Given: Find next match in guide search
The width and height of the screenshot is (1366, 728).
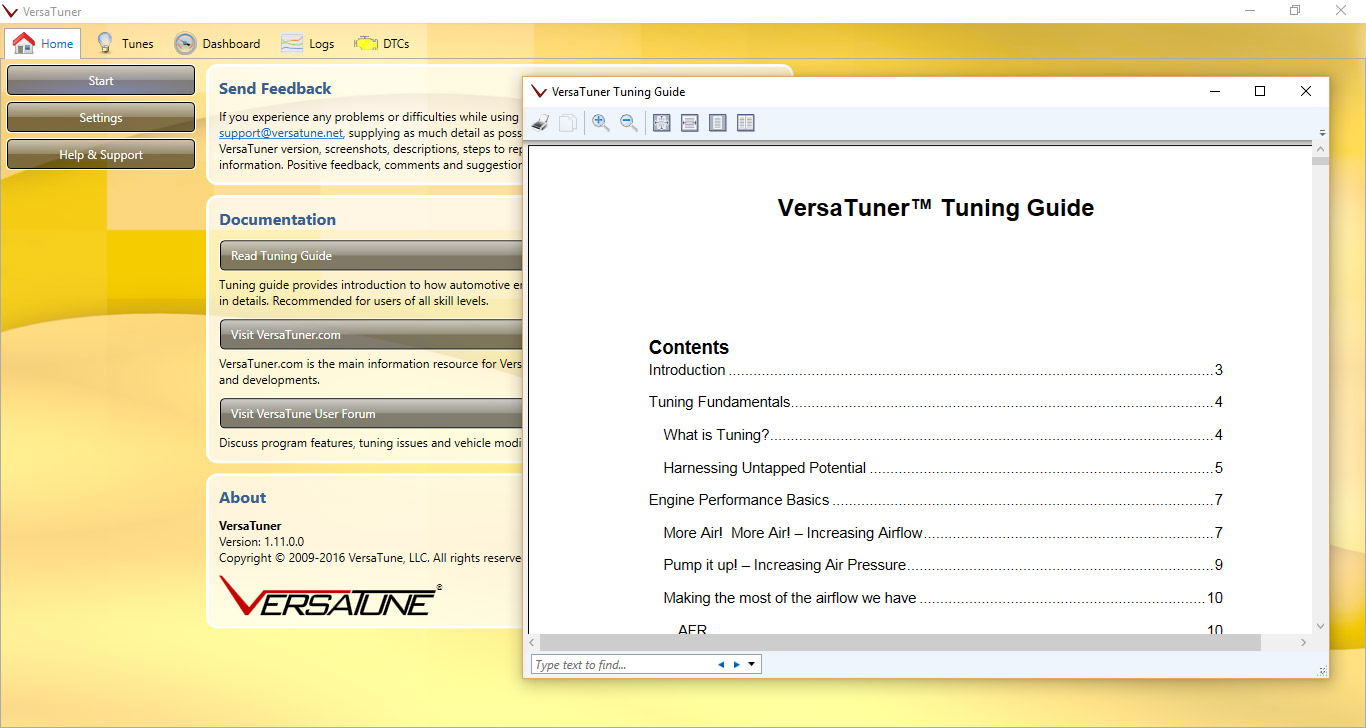Looking at the screenshot, I should tap(737, 664).
